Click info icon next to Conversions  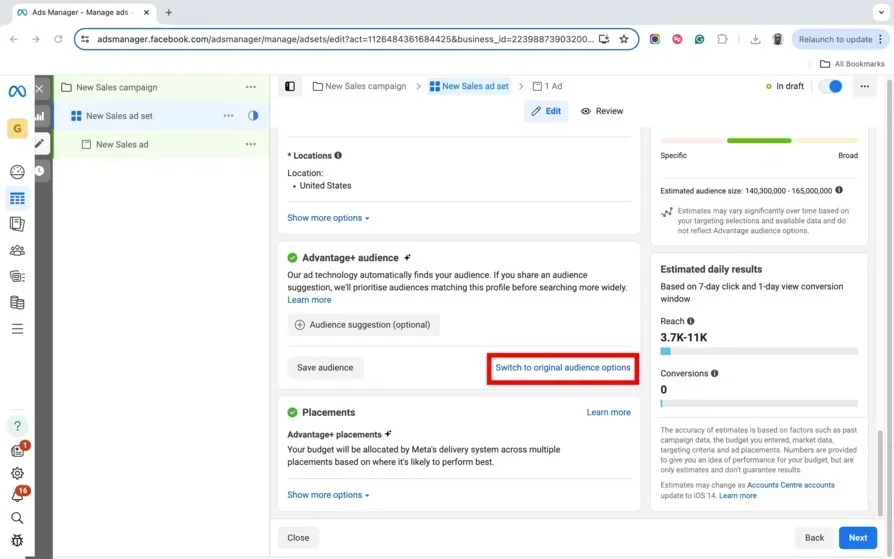[x=714, y=373]
